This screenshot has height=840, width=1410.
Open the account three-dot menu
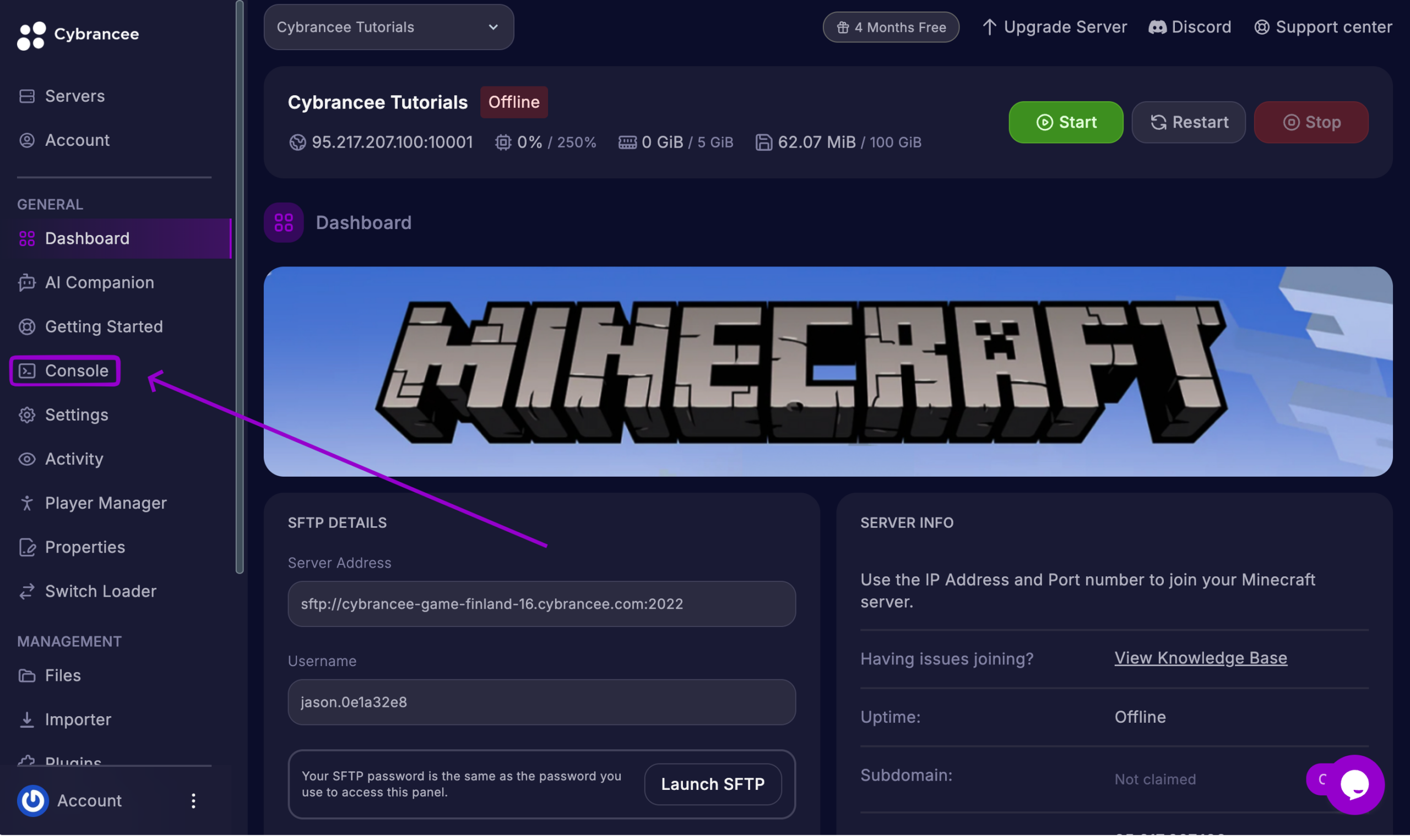click(194, 801)
